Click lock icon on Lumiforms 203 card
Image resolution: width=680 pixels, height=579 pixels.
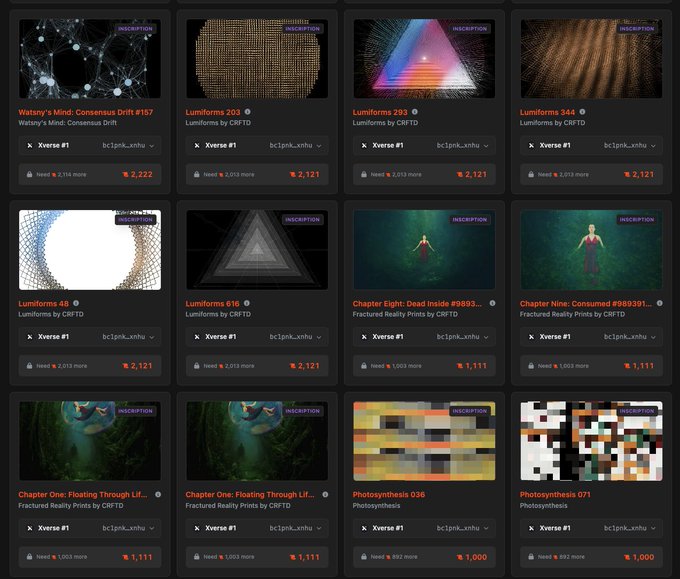pos(196,174)
